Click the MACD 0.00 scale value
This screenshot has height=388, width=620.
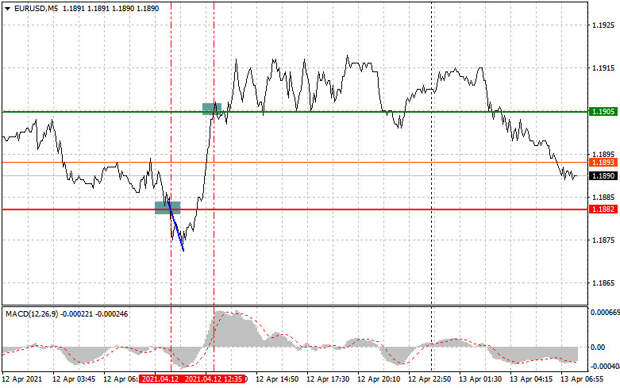pos(597,347)
